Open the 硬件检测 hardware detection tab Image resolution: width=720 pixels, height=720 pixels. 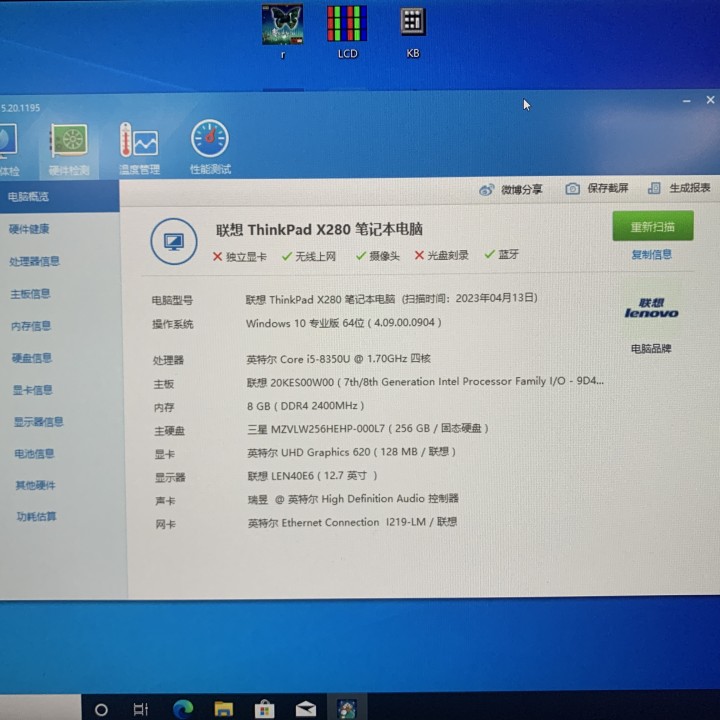click(x=69, y=150)
